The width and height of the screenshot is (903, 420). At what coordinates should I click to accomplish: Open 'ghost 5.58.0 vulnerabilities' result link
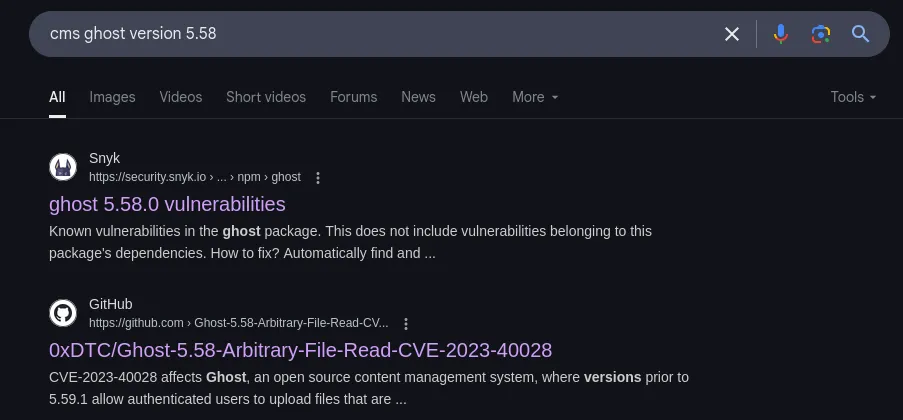pos(168,204)
